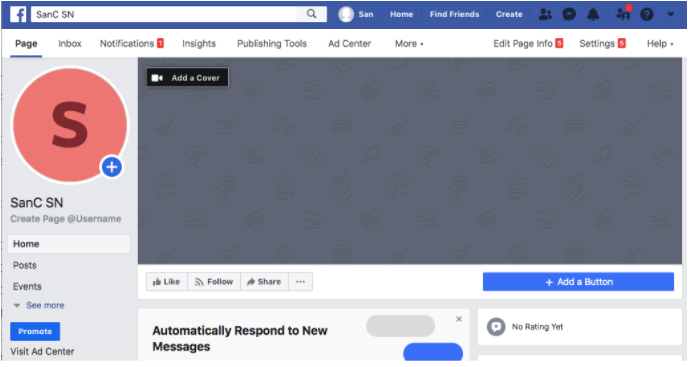Open the Notifications tab
The image size is (688, 367).
pyautogui.click(x=132, y=43)
